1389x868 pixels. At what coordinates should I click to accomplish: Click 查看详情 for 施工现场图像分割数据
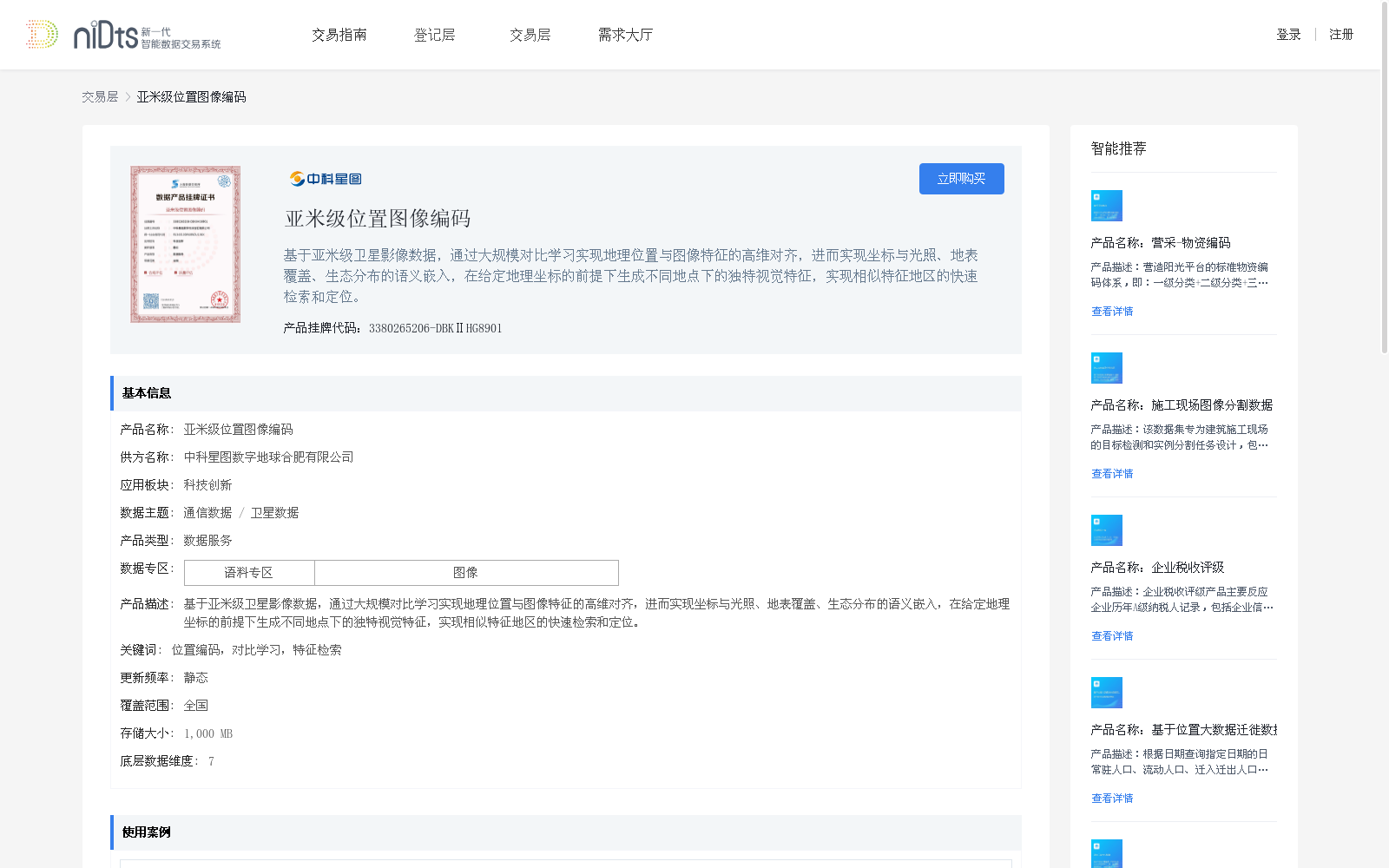coord(1112,474)
